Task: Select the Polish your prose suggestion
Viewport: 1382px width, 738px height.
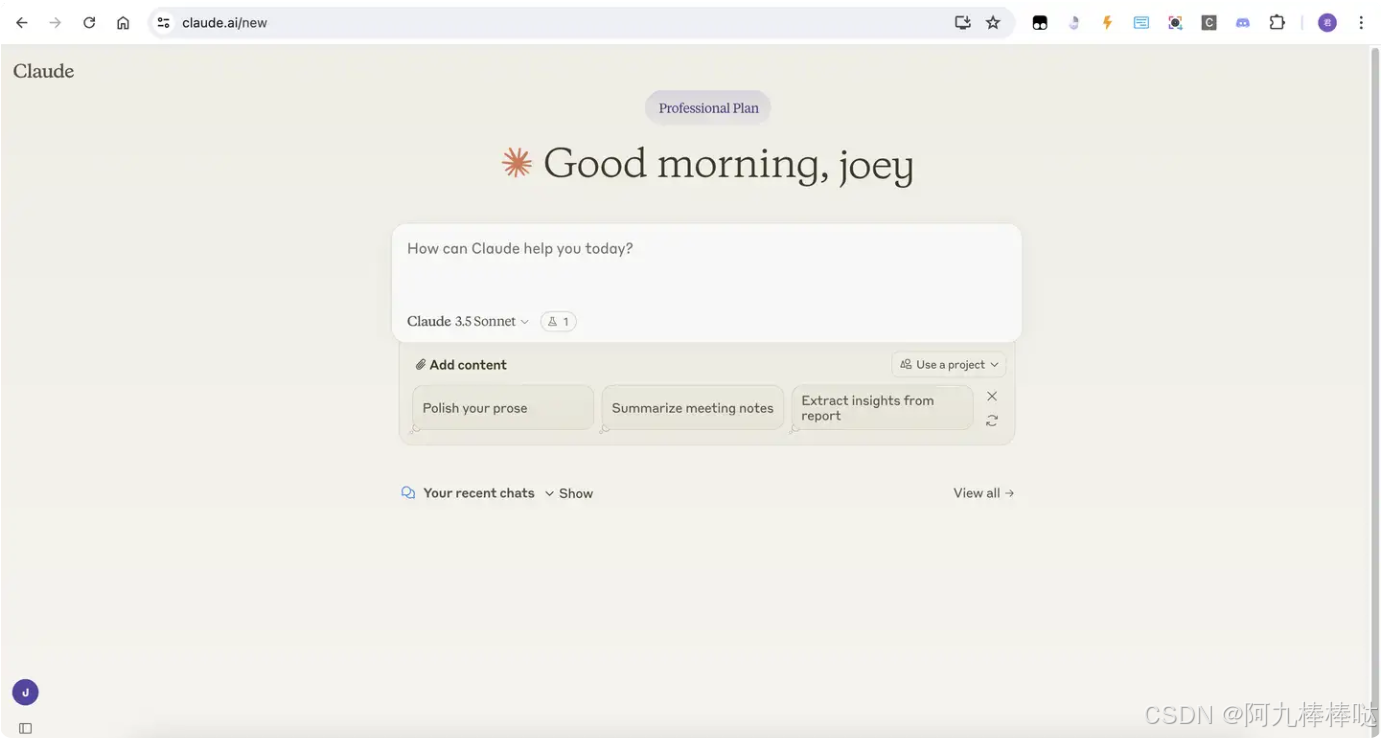Action: point(503,408)
